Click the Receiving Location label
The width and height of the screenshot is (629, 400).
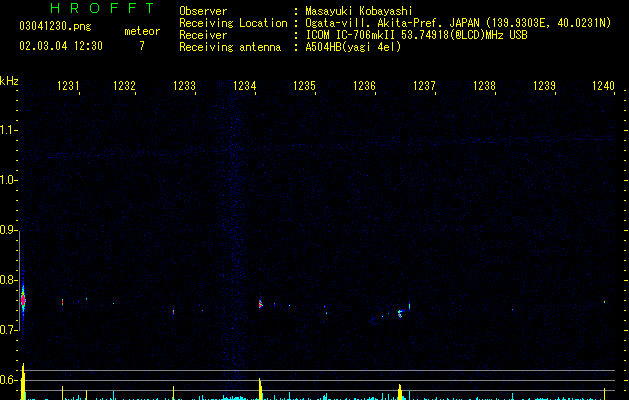tap(233, 23)
